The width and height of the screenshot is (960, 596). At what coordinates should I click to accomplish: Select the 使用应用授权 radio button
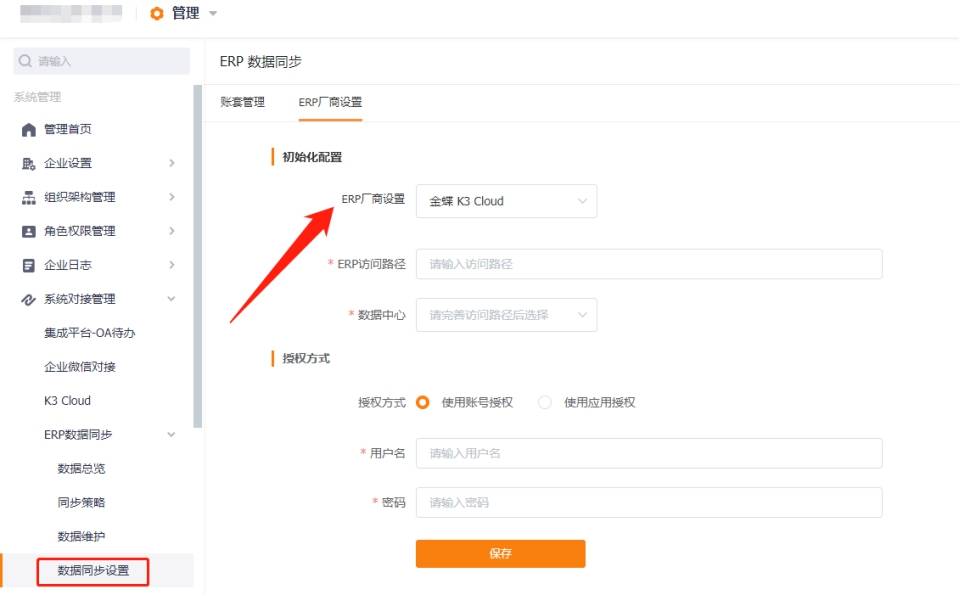[544, 402]
